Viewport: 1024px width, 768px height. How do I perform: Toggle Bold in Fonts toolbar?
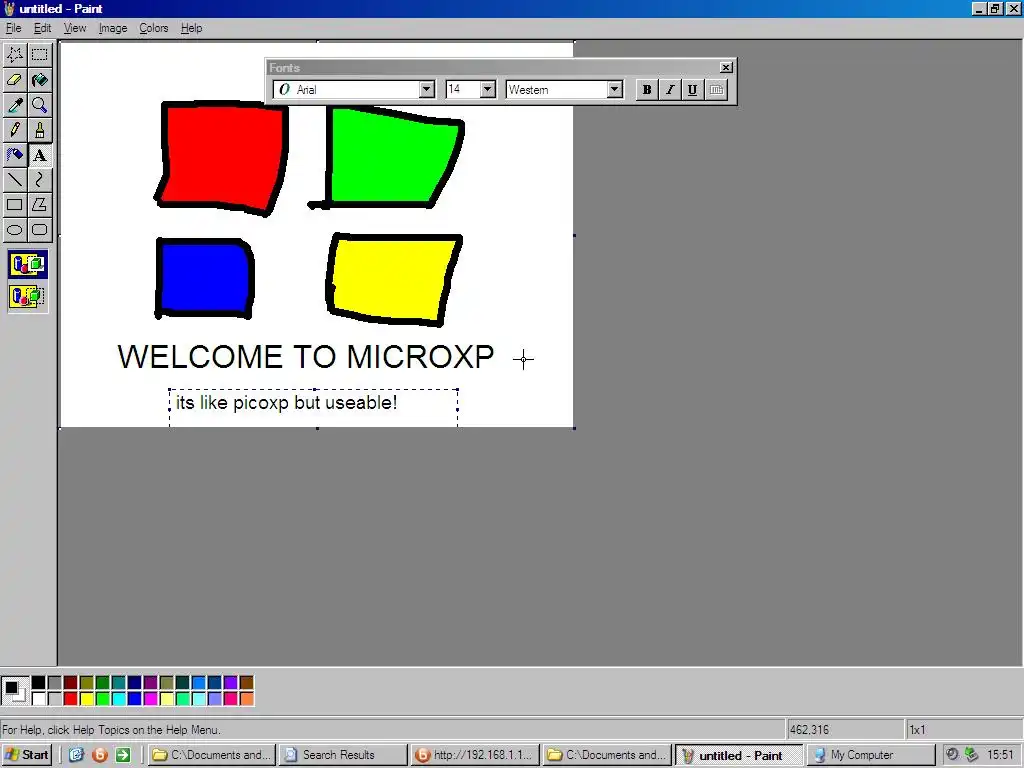coord(647,89)
